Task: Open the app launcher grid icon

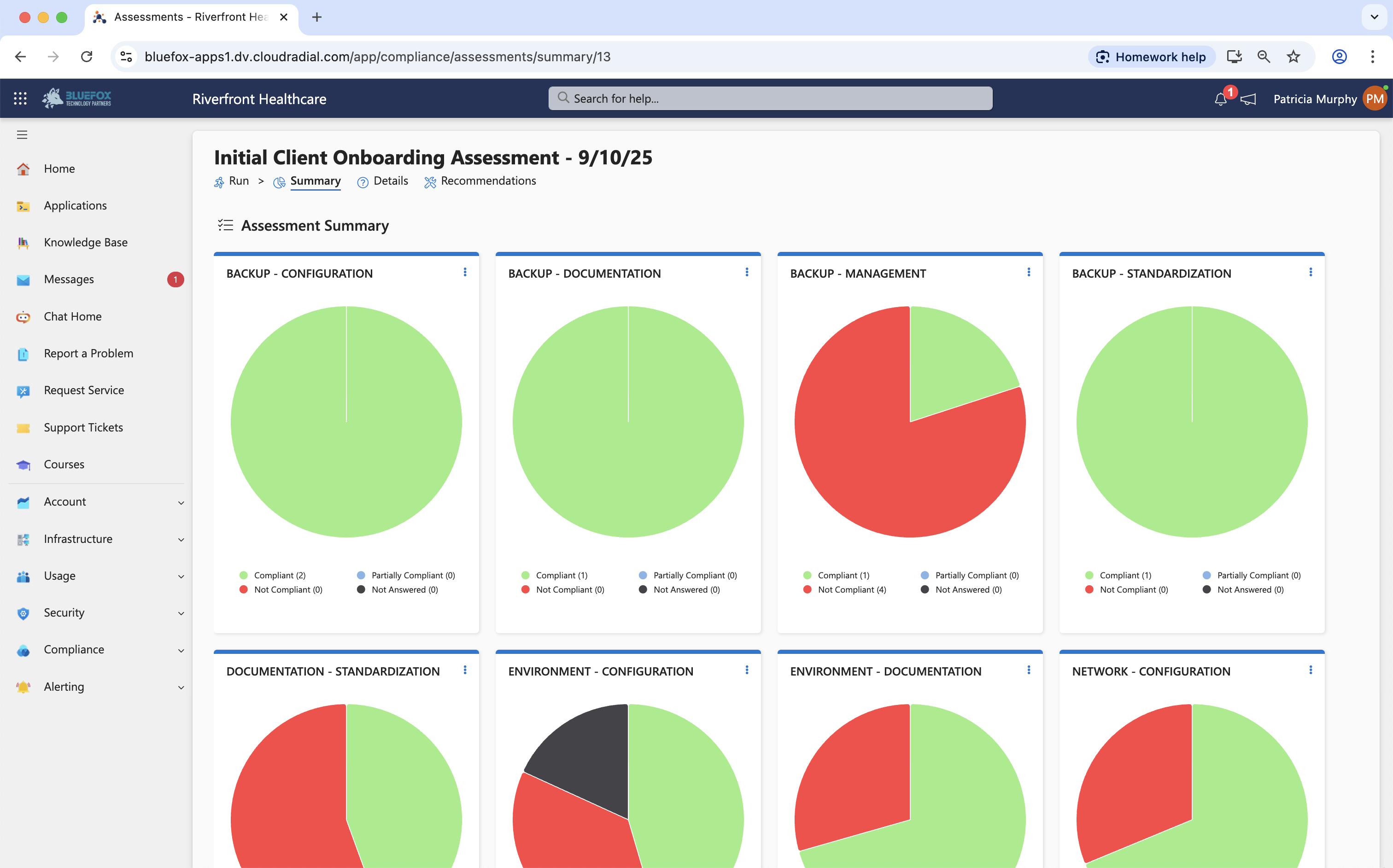Action: (x=20, y=99)
